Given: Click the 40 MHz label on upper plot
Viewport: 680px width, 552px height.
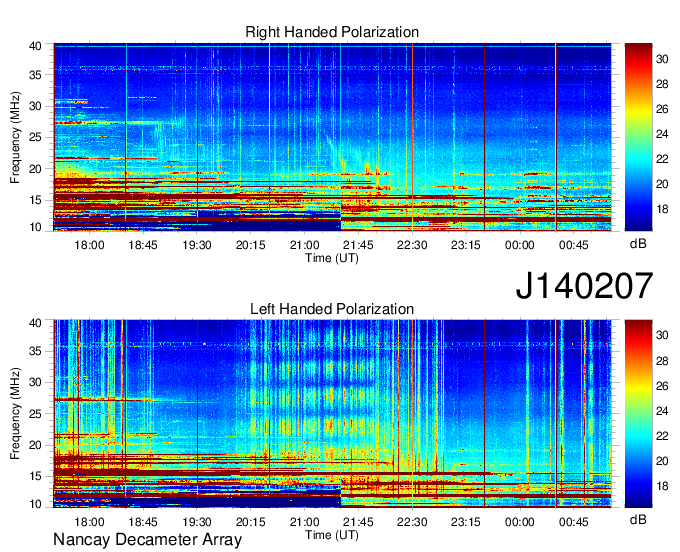Looking at the screenshot, I should click(35, 46).
